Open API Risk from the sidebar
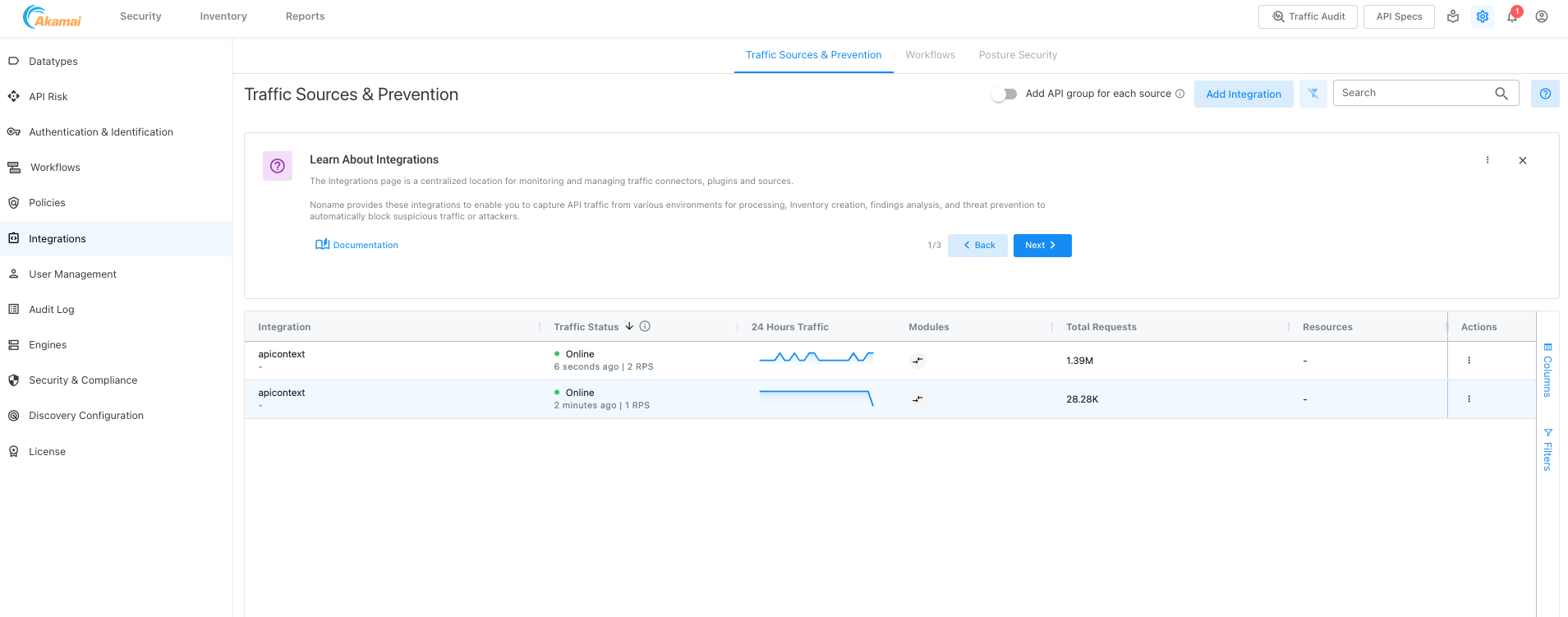The image size is (1568, 617). pyautogui.click(x=48, y=96)
